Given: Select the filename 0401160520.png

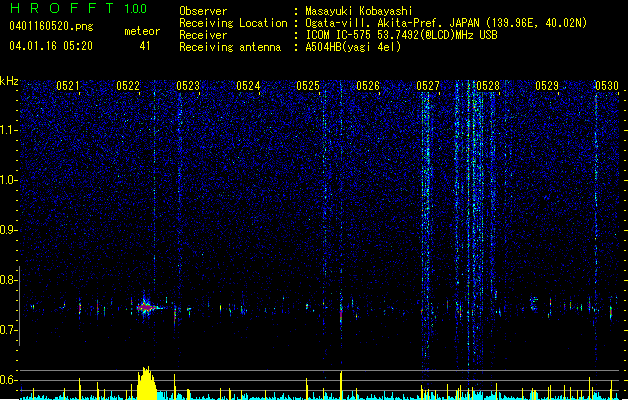Looking at the screenshot, I should coord(51,27).
